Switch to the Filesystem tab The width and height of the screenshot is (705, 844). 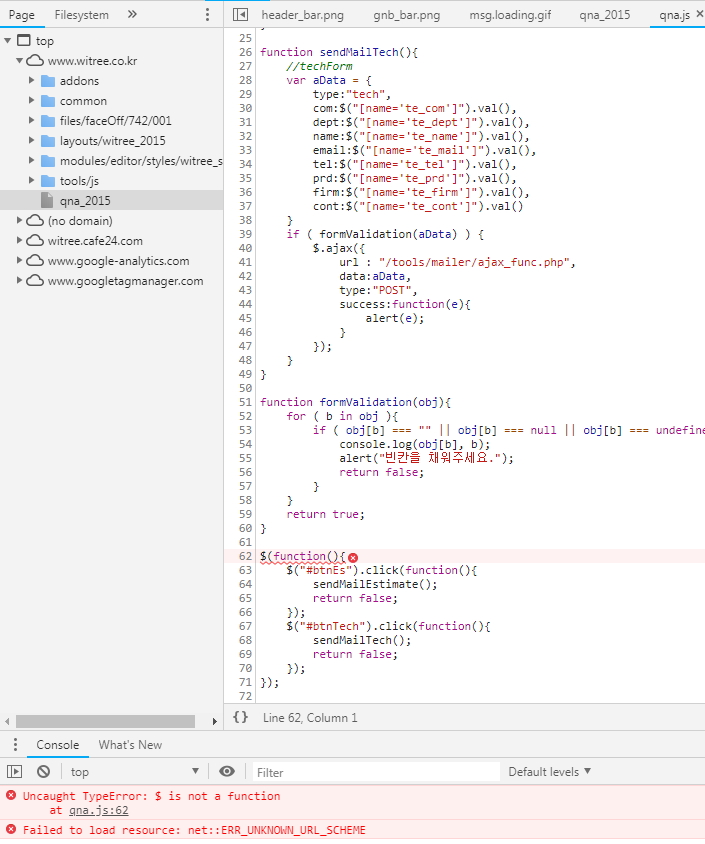point(81,15)
